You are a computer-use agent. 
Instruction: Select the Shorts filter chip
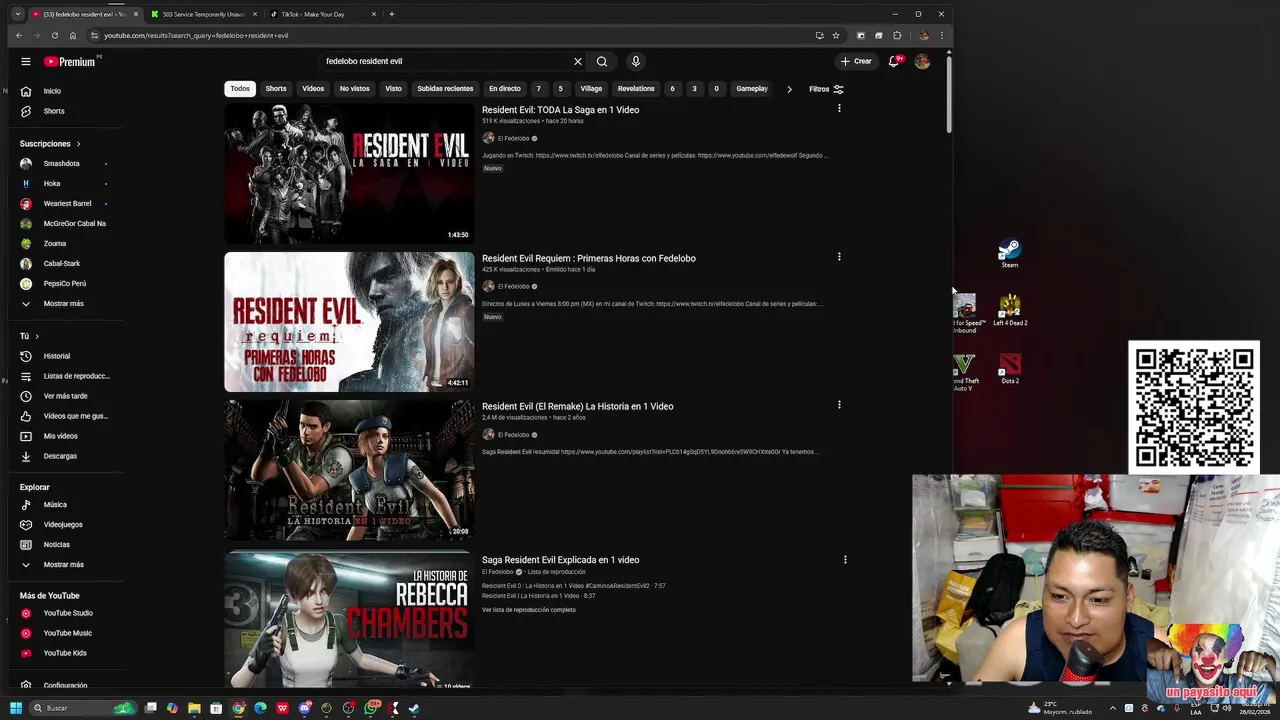276,89
